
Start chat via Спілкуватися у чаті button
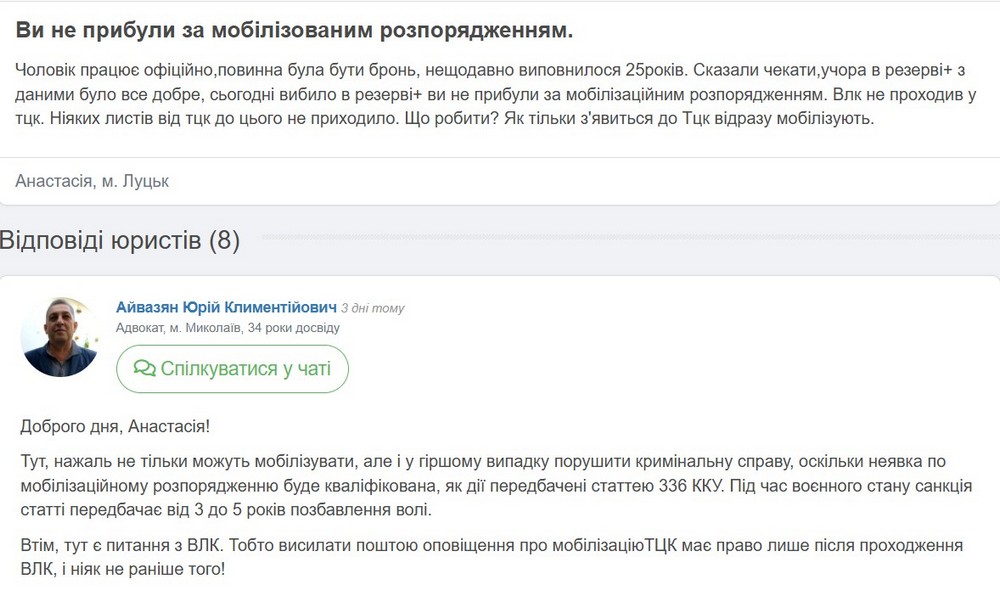pos(232,369)
